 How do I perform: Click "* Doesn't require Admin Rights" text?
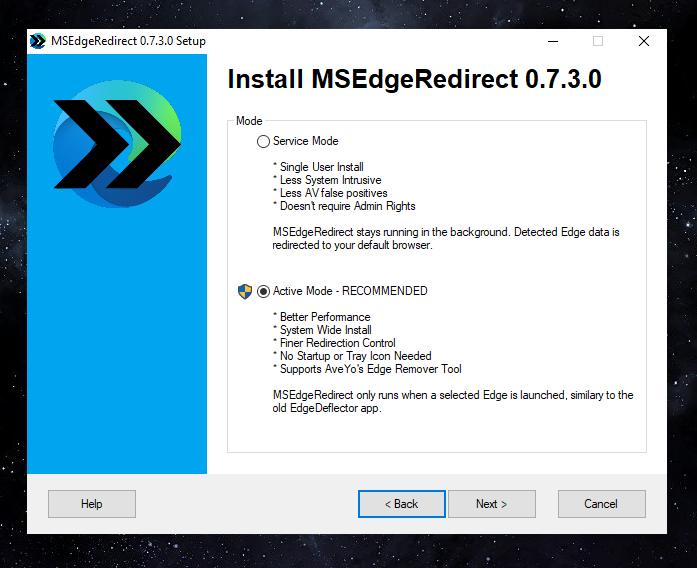[x=344, y=206]
